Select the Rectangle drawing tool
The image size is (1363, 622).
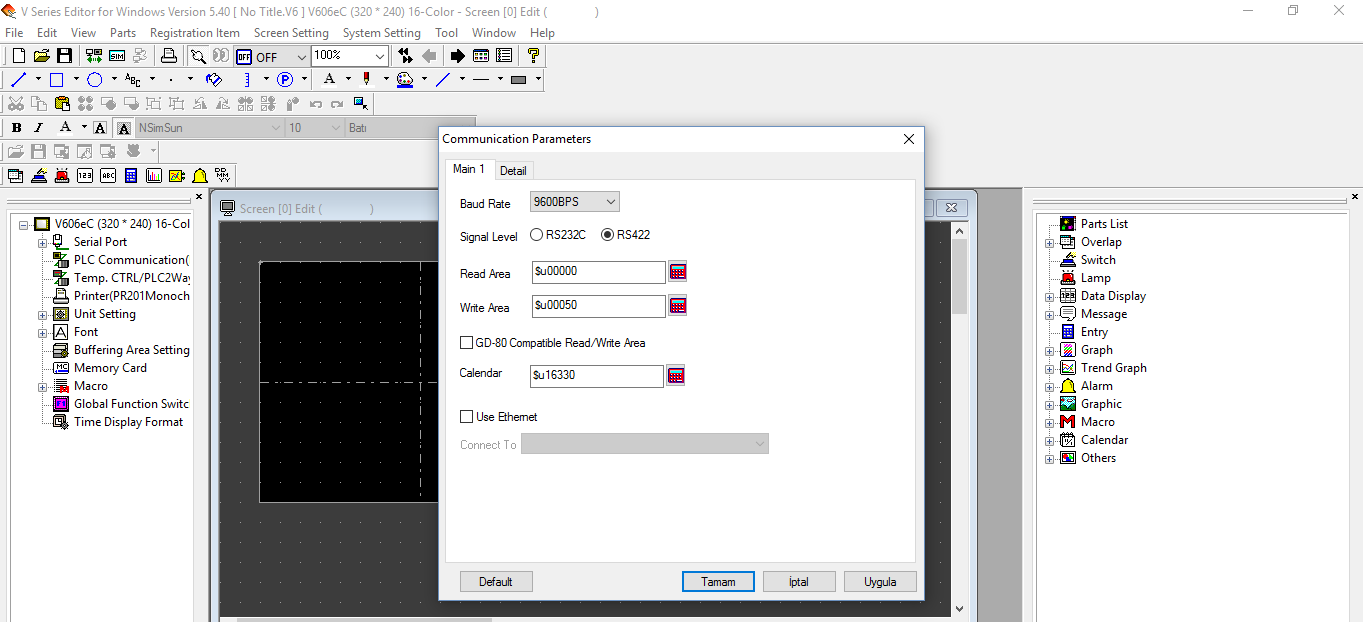pyautogui.click(x=57, y=79)
